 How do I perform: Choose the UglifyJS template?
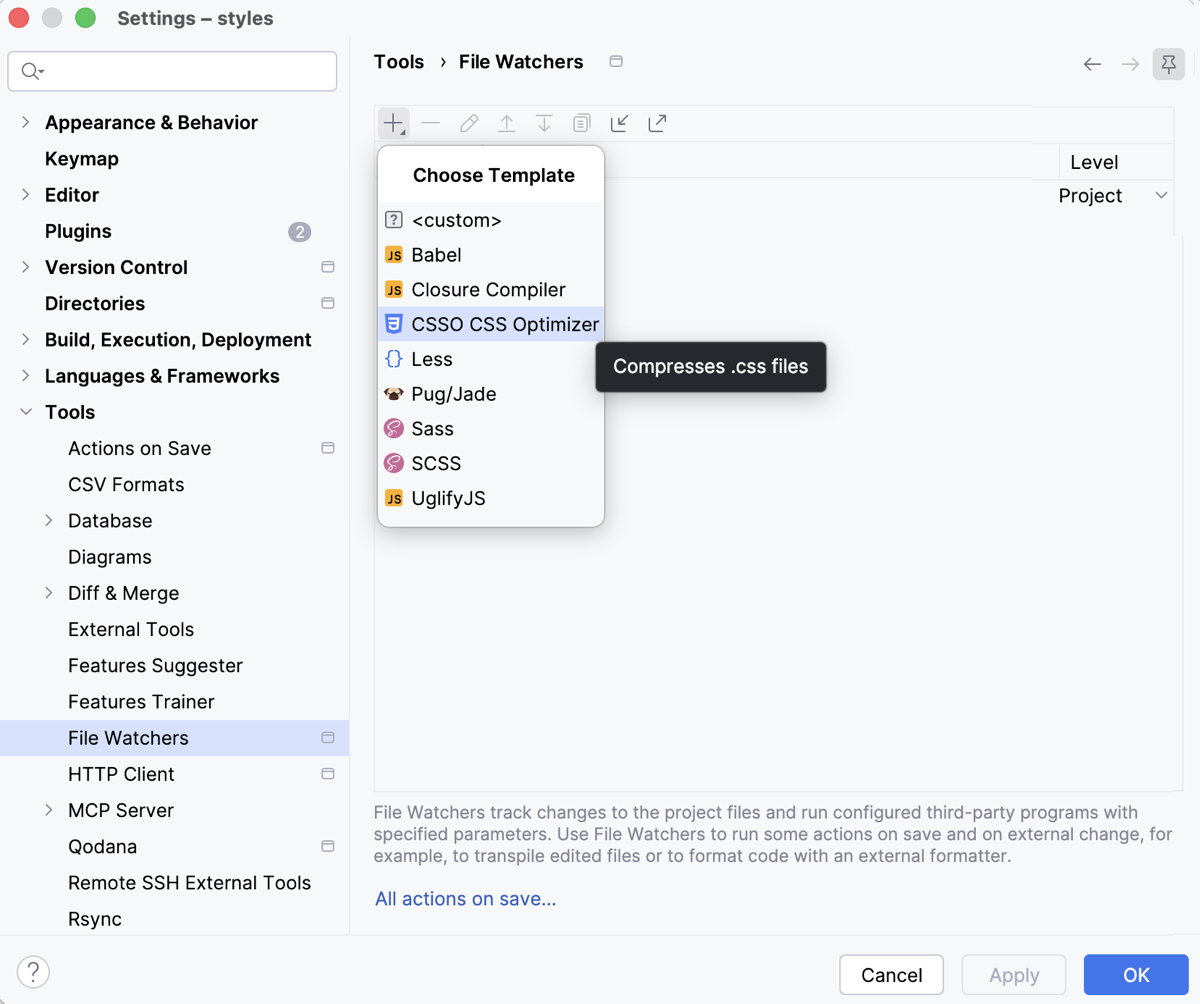[x=491, y=498]
